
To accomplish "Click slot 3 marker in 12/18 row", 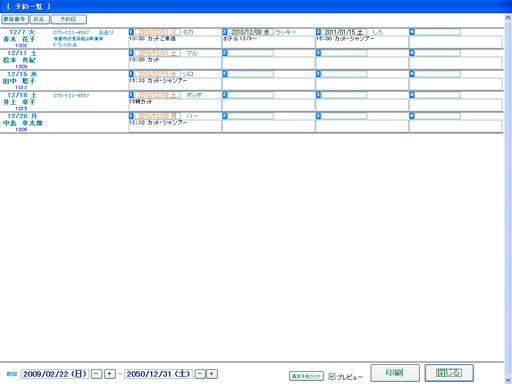I will [318, 95].
